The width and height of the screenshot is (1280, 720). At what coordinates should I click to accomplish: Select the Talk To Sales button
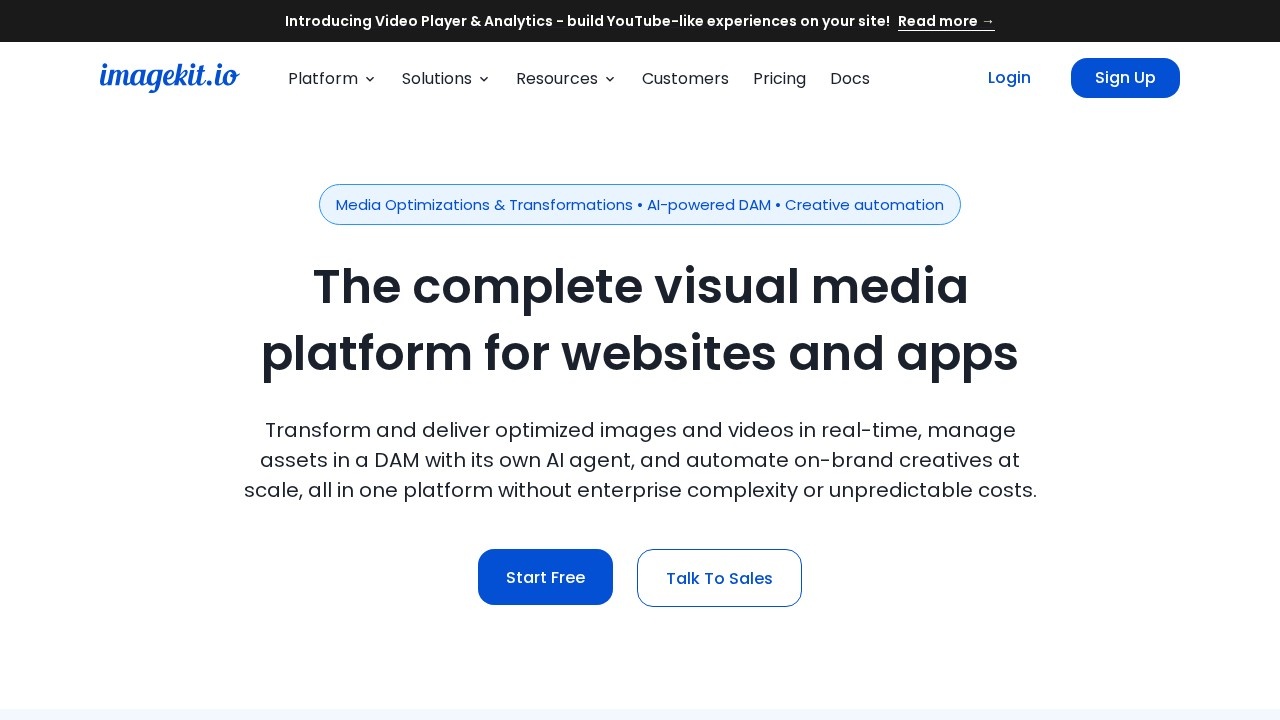719,578
